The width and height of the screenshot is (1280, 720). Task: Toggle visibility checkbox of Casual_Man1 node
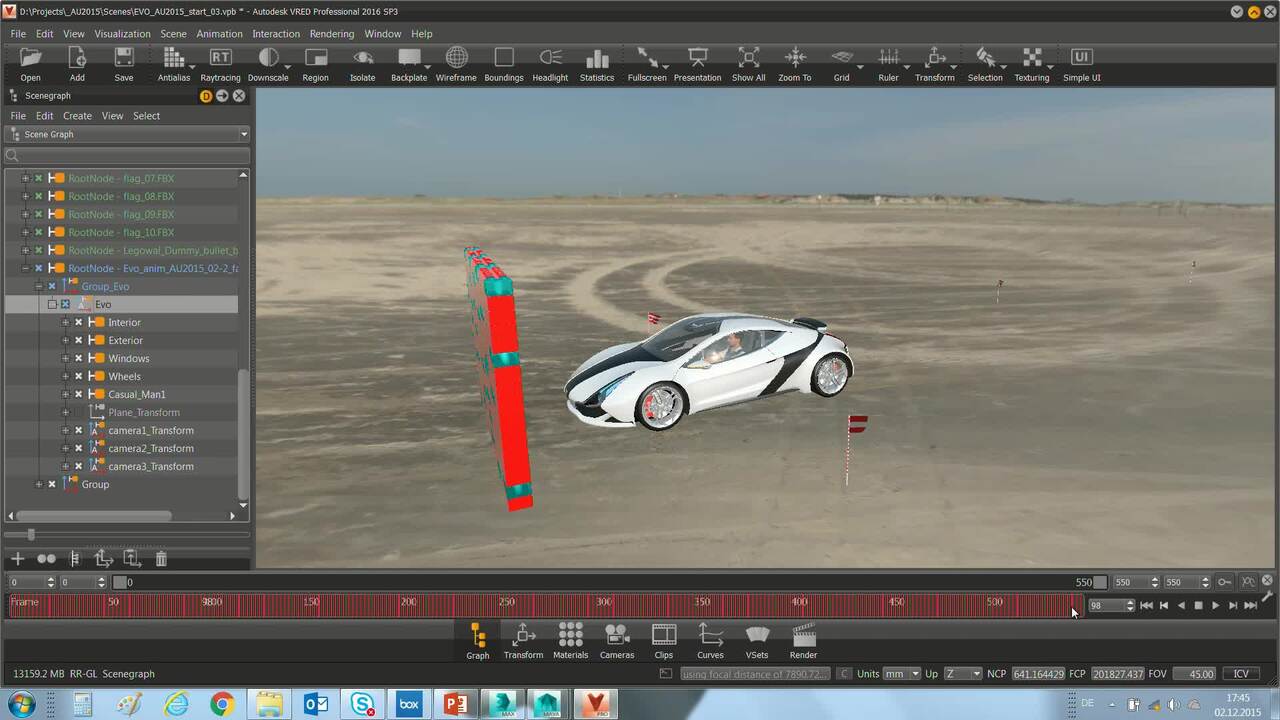[x=79, y=394]
